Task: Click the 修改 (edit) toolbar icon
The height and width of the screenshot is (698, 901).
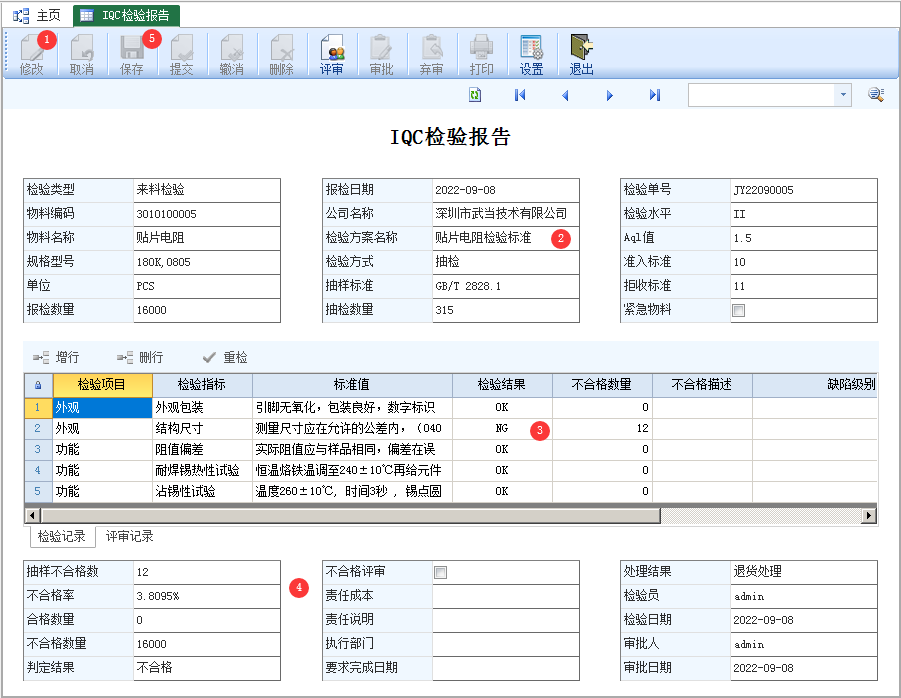Action: click(32, 54)
